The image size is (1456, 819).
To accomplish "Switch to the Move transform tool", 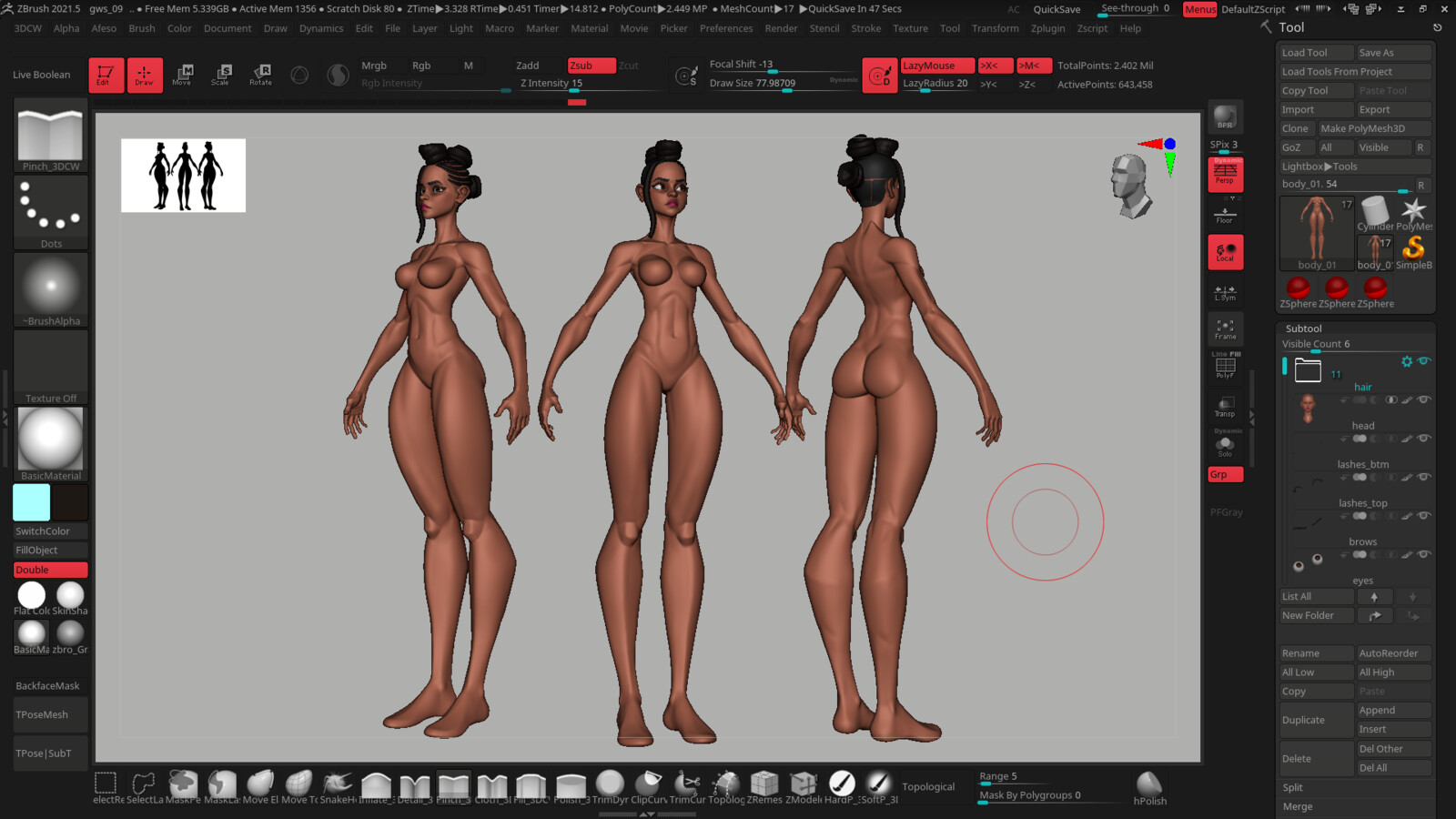I will 183,75.
